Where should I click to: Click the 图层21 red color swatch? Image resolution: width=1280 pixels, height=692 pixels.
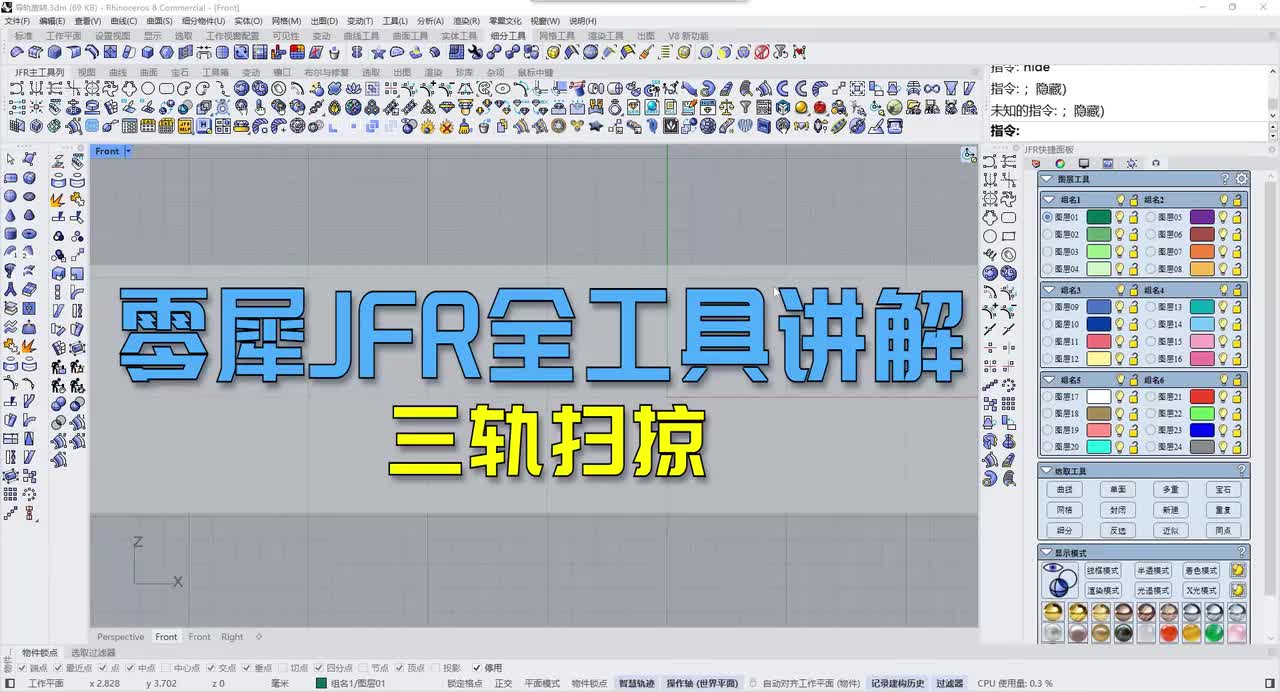click(1202, 397)
